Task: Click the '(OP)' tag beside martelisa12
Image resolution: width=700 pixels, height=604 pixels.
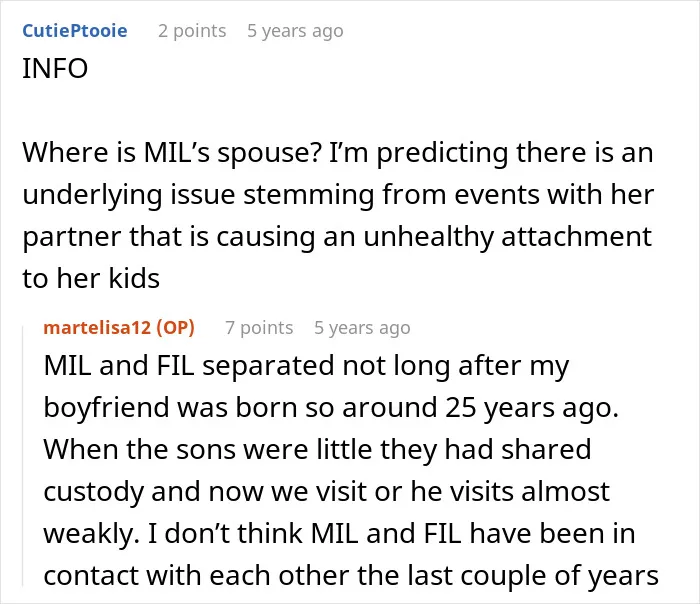Action: 175,328
